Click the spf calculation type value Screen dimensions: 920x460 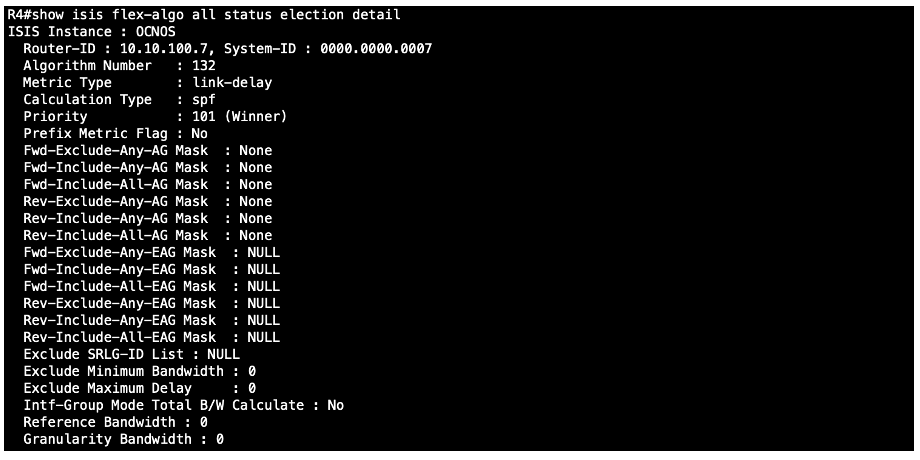tap(204, 100)
